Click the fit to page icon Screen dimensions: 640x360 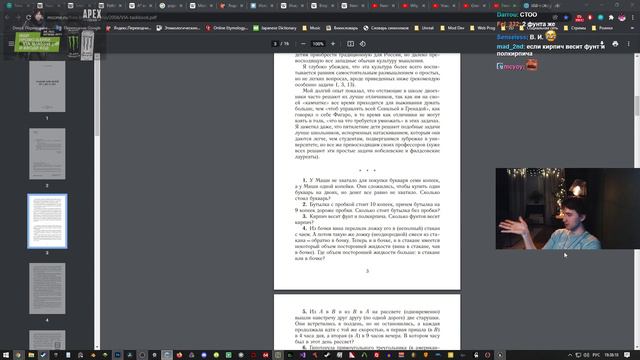tap(351, 44)
